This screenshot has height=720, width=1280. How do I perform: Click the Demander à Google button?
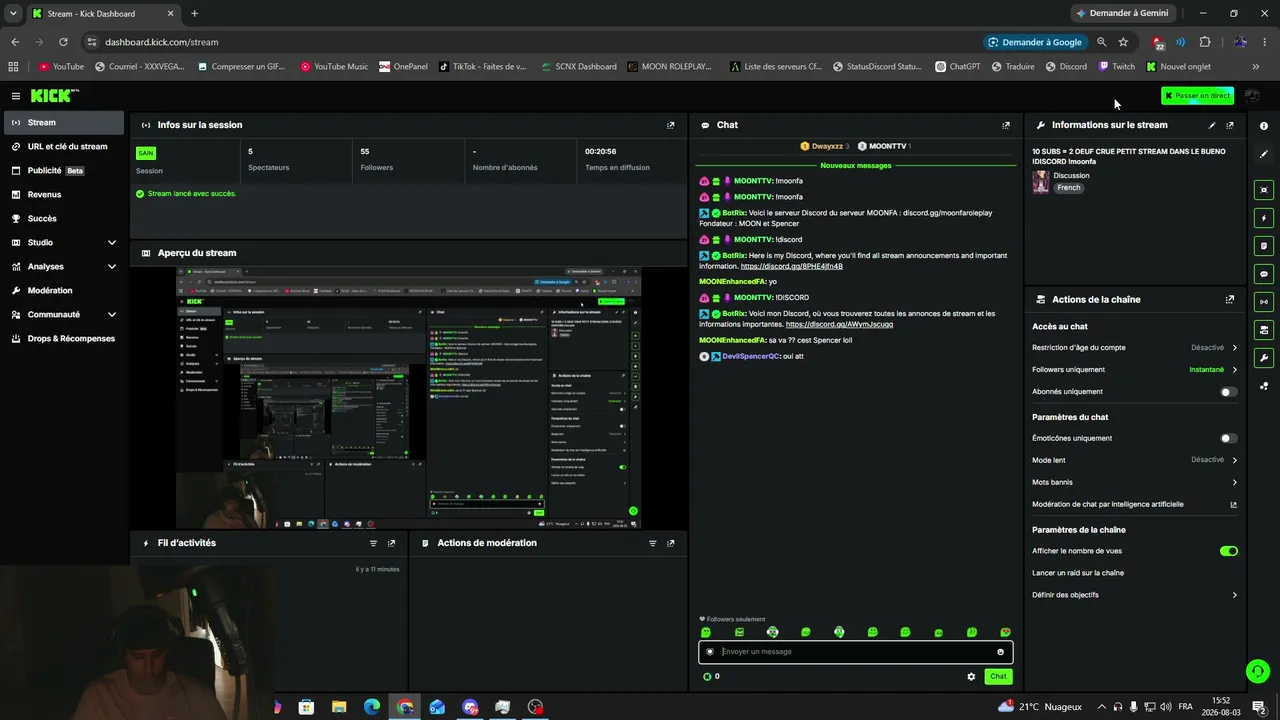click(1034, 42)
